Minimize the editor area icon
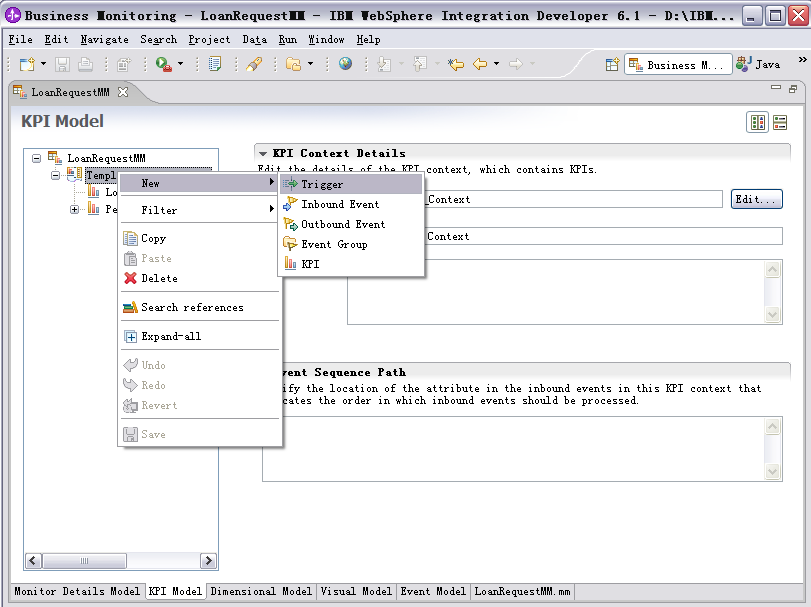 tap(776, 88)
